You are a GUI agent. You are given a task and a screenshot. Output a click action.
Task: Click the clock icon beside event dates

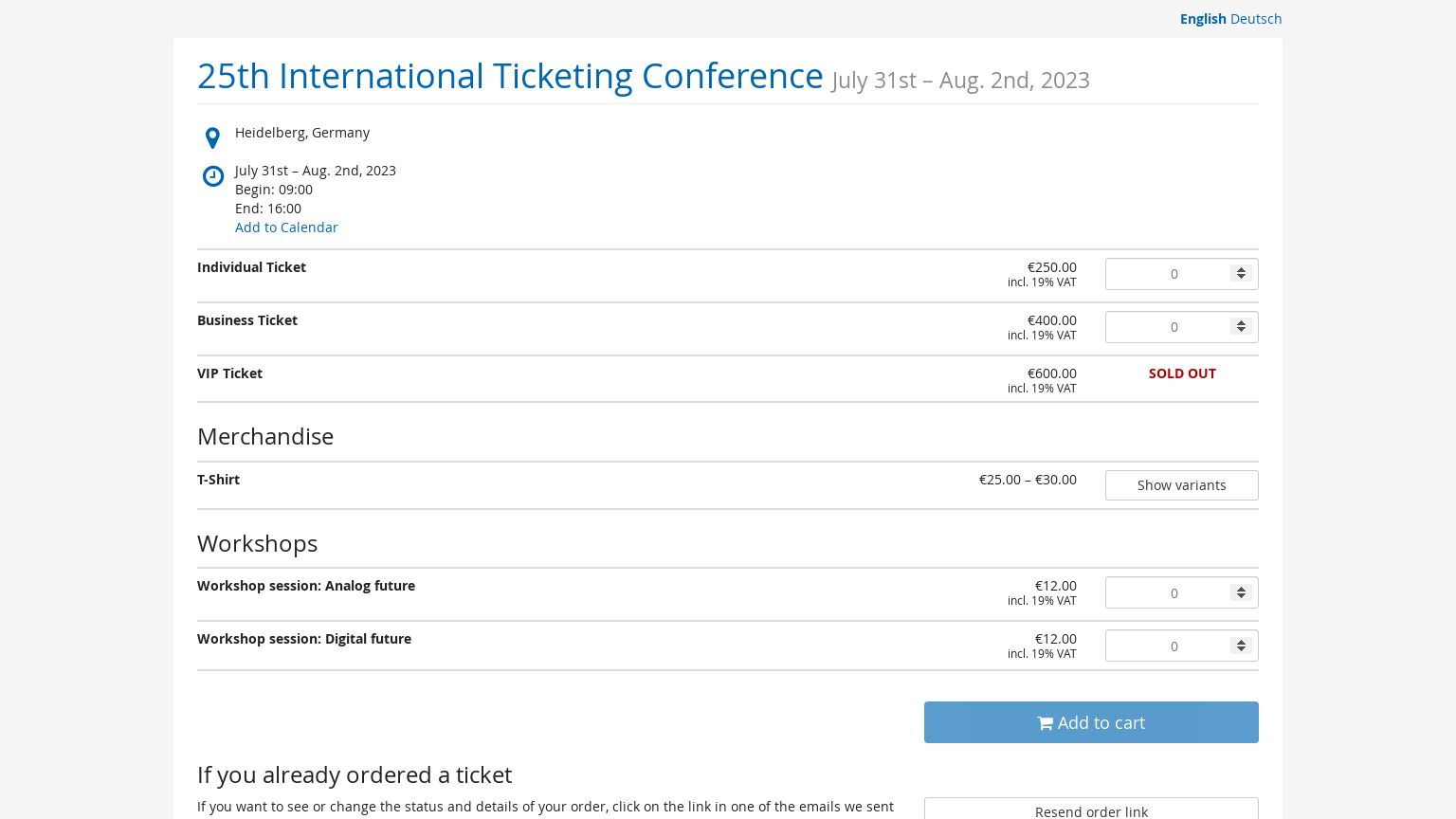tap(213, 175)
